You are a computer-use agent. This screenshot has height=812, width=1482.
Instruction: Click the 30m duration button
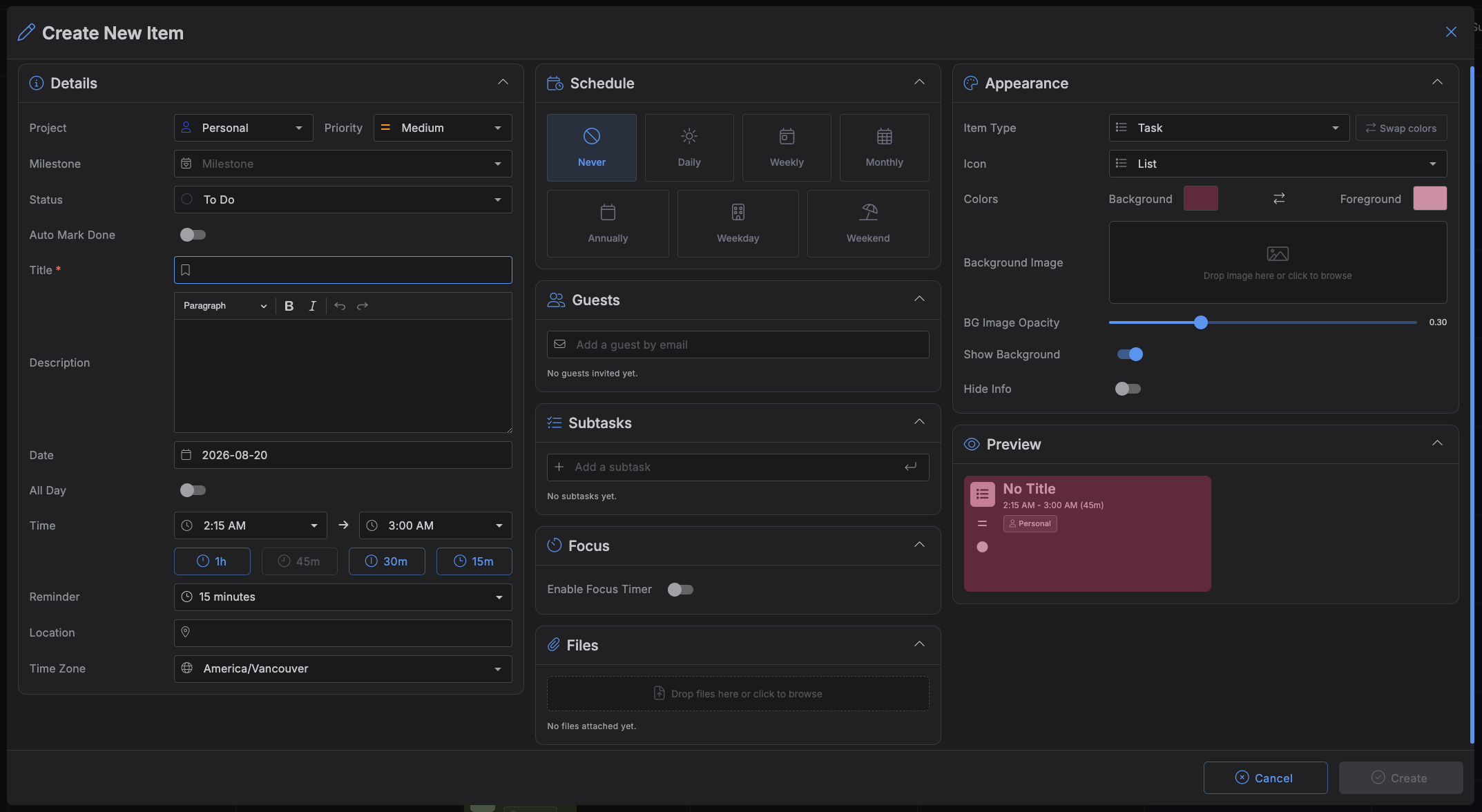[x=387, y=561]
